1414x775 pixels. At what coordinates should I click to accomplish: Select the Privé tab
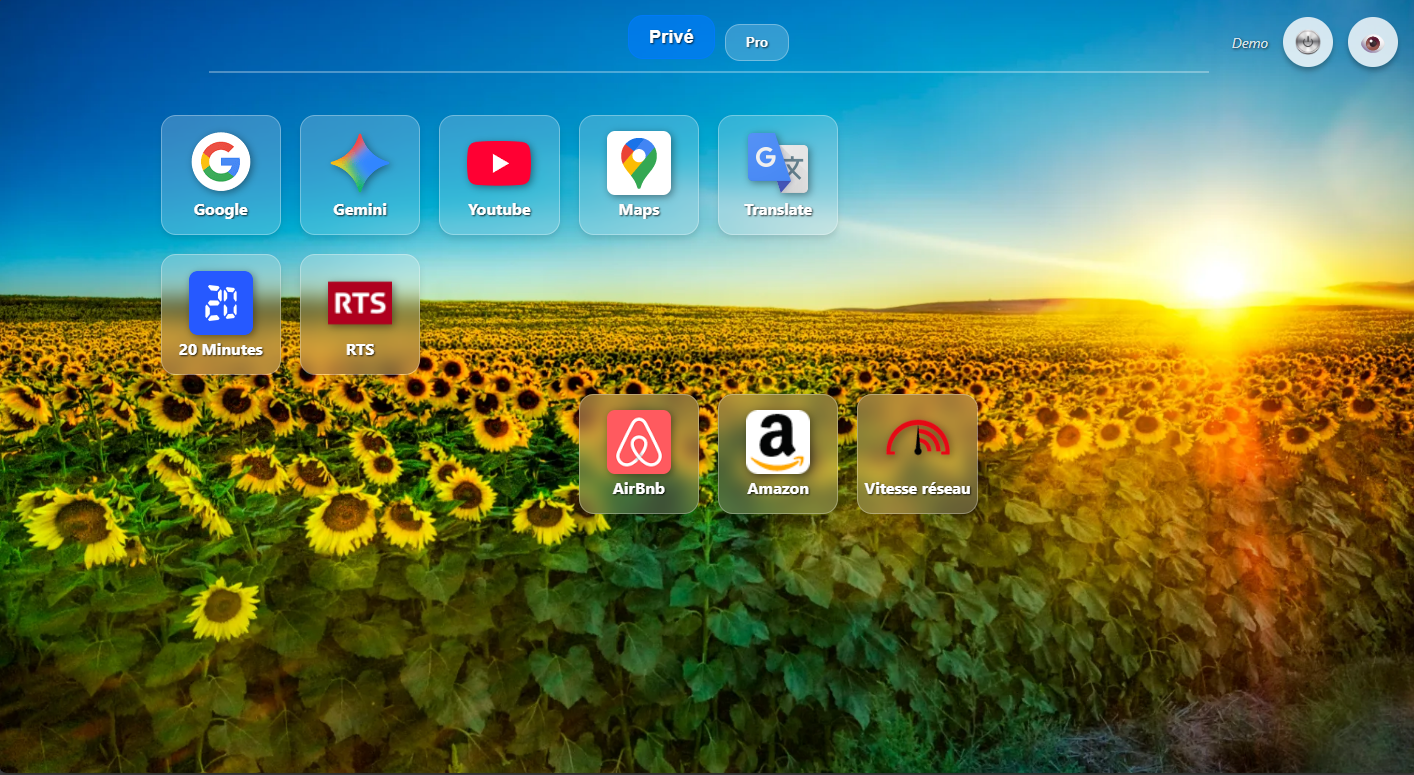(671, 37)
